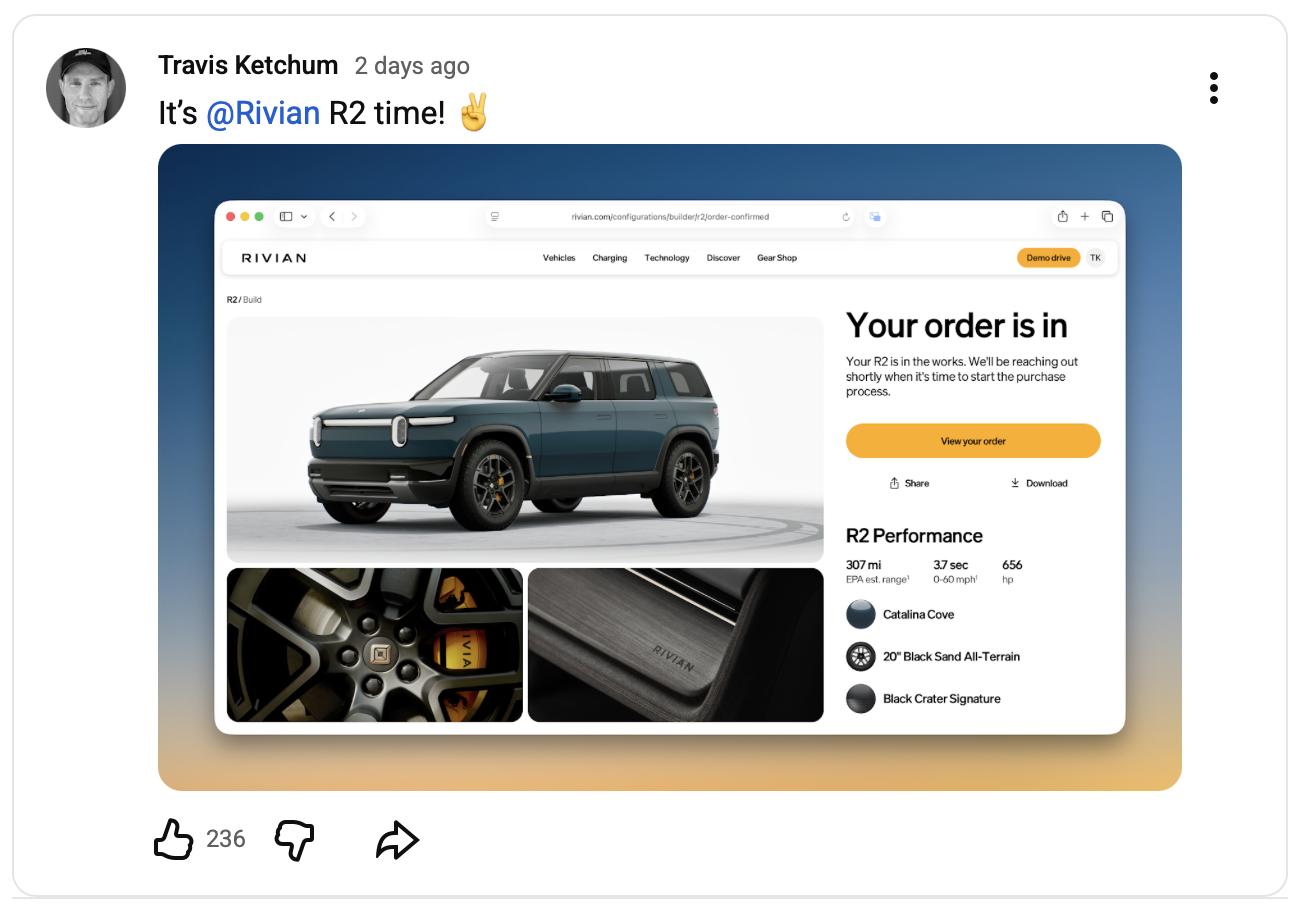Open the three-dot options menu on the post
This screenshot has width=1306, height=912.
(1213, 88)
